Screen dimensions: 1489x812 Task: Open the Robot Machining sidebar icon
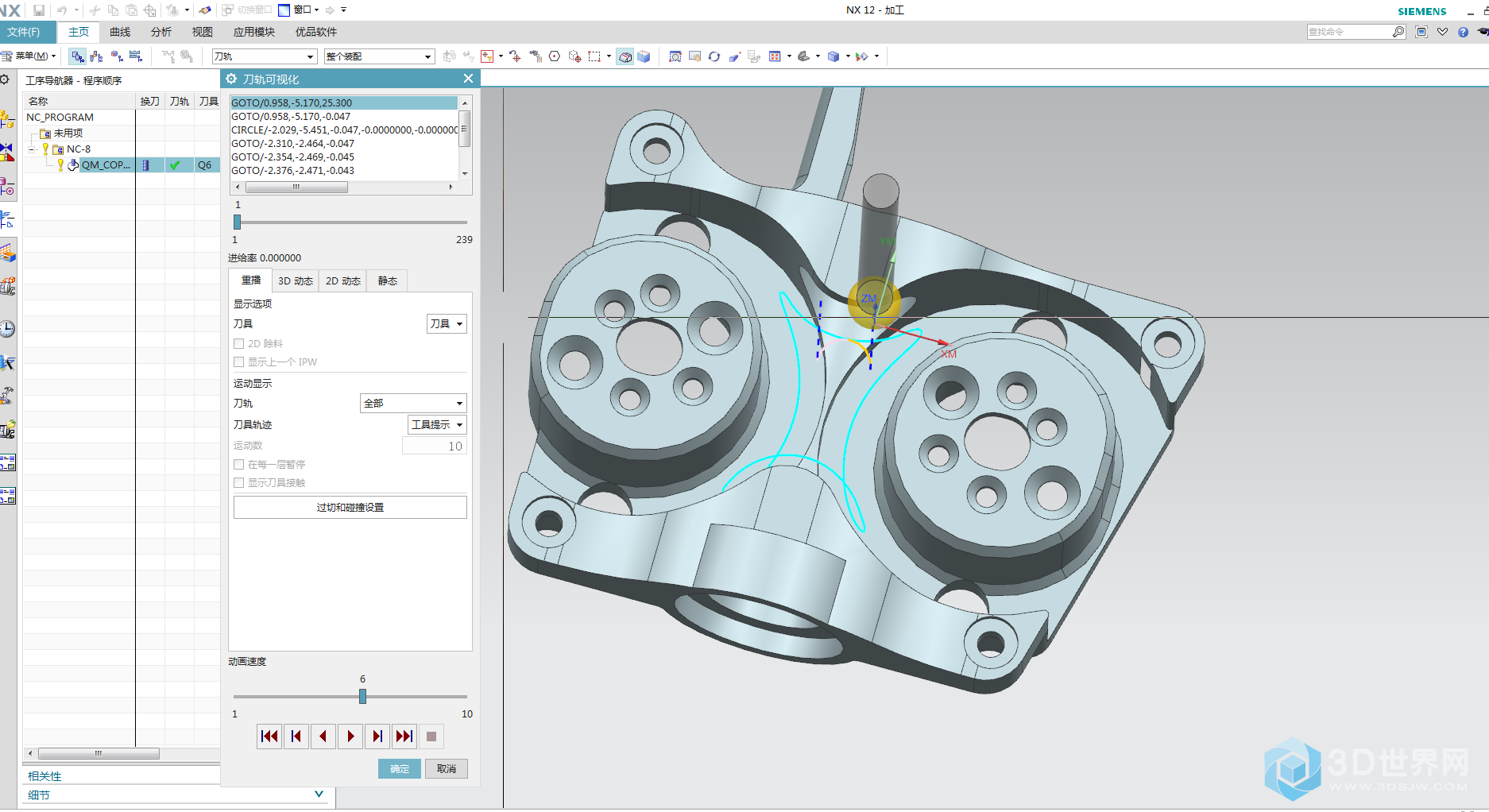(x=7, y=396)
